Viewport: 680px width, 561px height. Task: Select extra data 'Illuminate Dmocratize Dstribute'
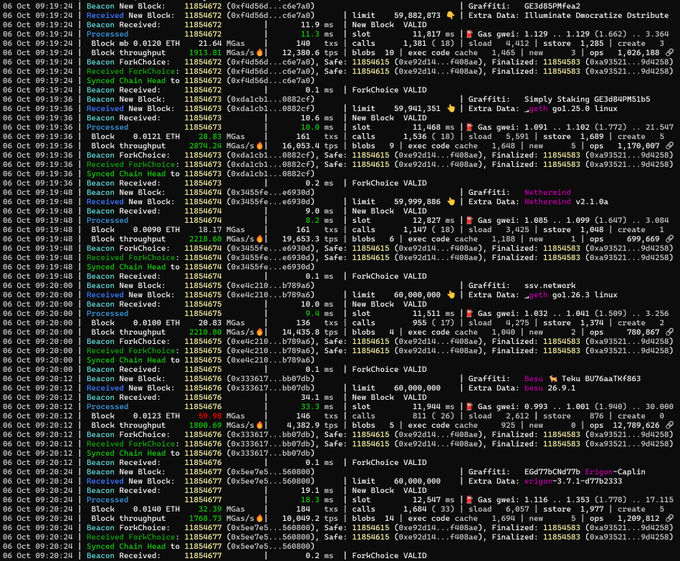596,15
